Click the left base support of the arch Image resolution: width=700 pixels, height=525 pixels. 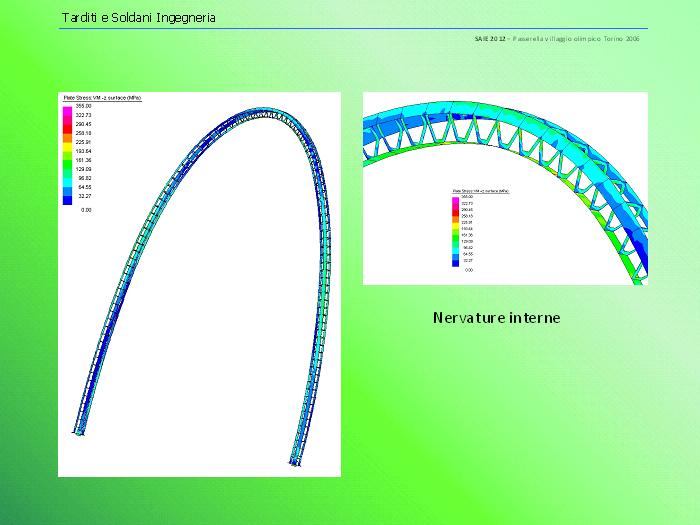point(79,433)
